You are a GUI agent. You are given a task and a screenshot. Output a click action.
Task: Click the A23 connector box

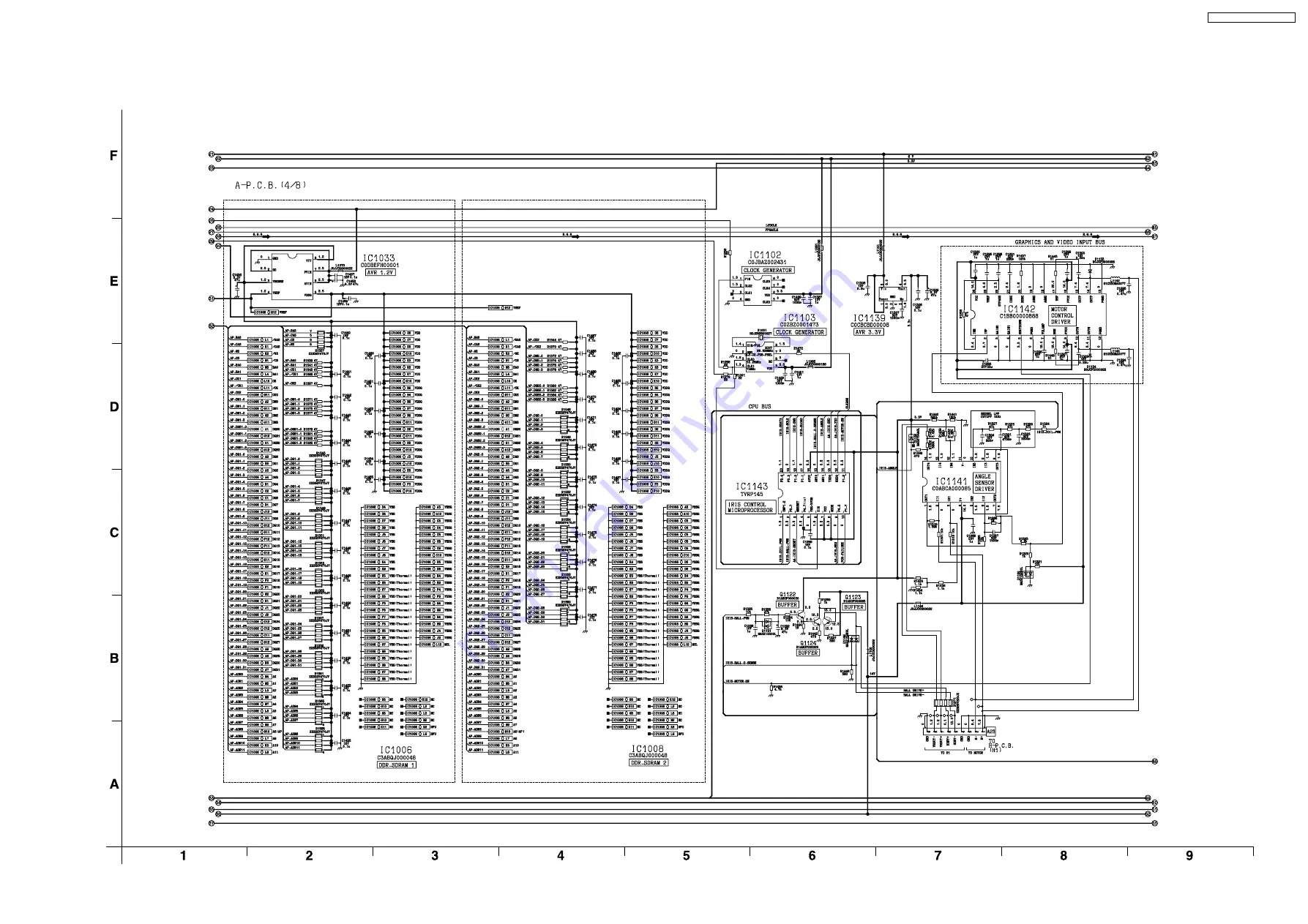(x=990, y=732)
